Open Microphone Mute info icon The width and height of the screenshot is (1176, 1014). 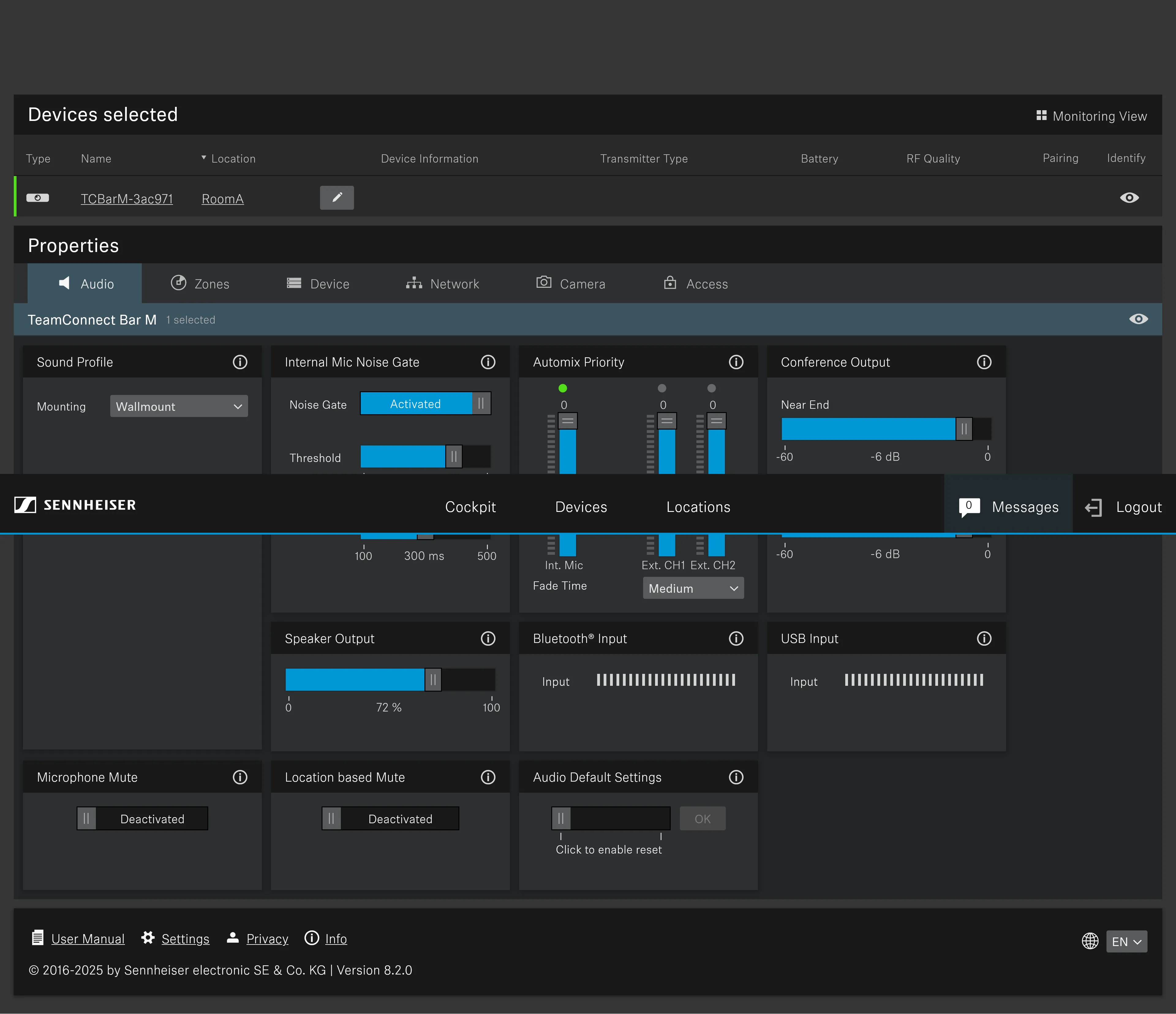(240, 777)
